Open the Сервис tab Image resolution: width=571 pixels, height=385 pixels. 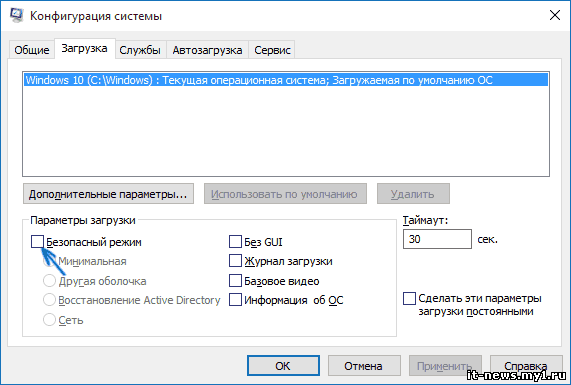(272, 50)
